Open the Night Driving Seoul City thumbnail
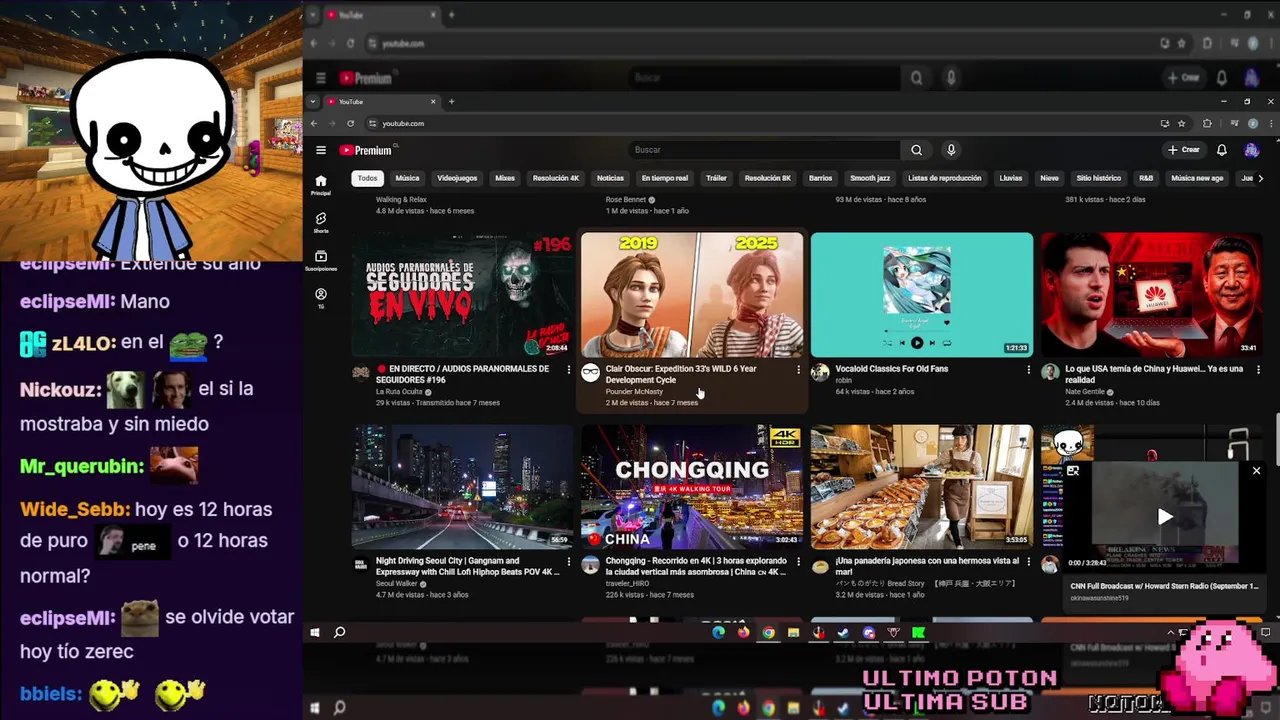Viewport: 1280px width, 720px height. coord(463,486)
